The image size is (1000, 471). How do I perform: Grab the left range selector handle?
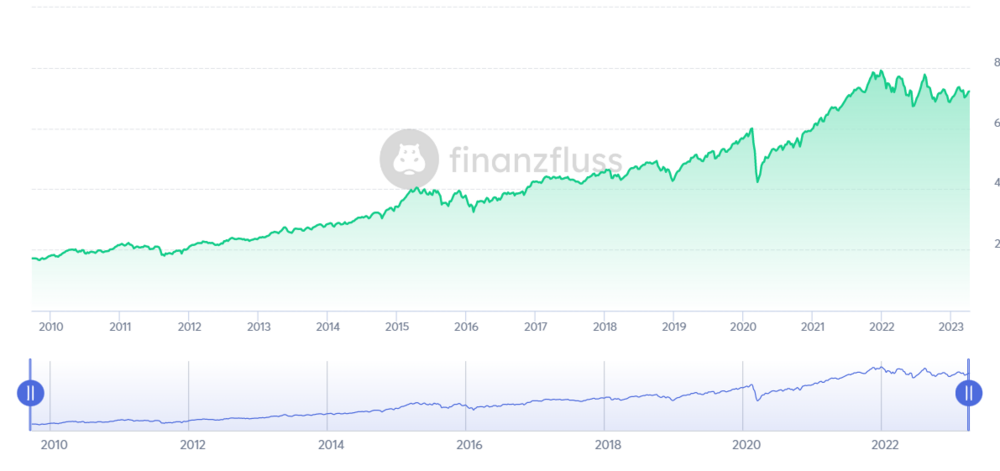pos(31,393)
